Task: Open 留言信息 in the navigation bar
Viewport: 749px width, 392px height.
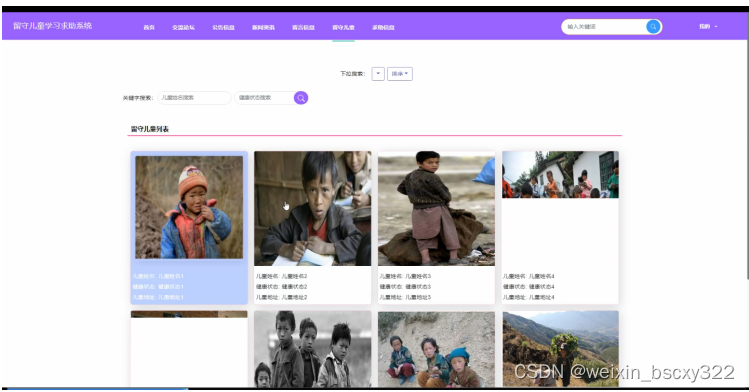Action: point(303,28)
